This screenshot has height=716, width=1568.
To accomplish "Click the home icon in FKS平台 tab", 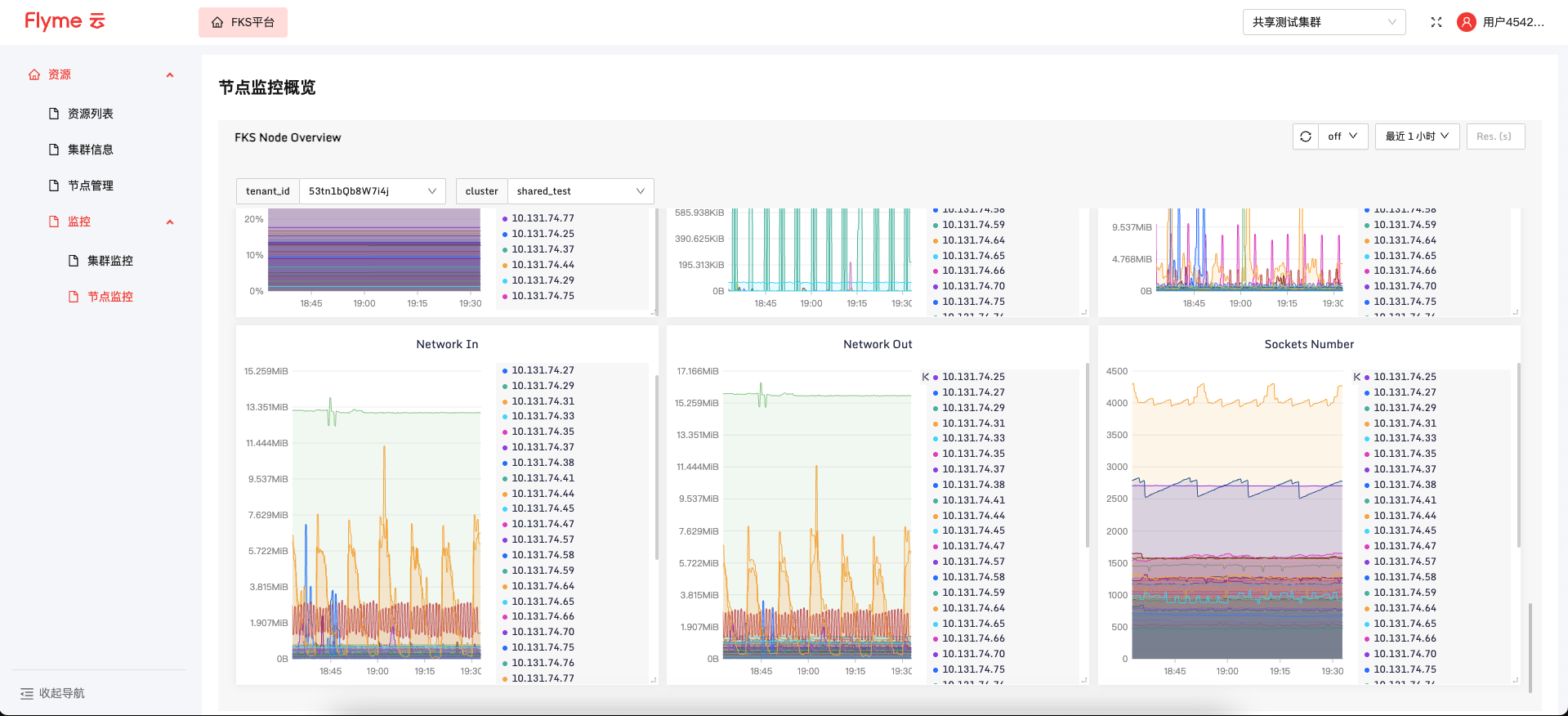I will [x=217, y=23].
